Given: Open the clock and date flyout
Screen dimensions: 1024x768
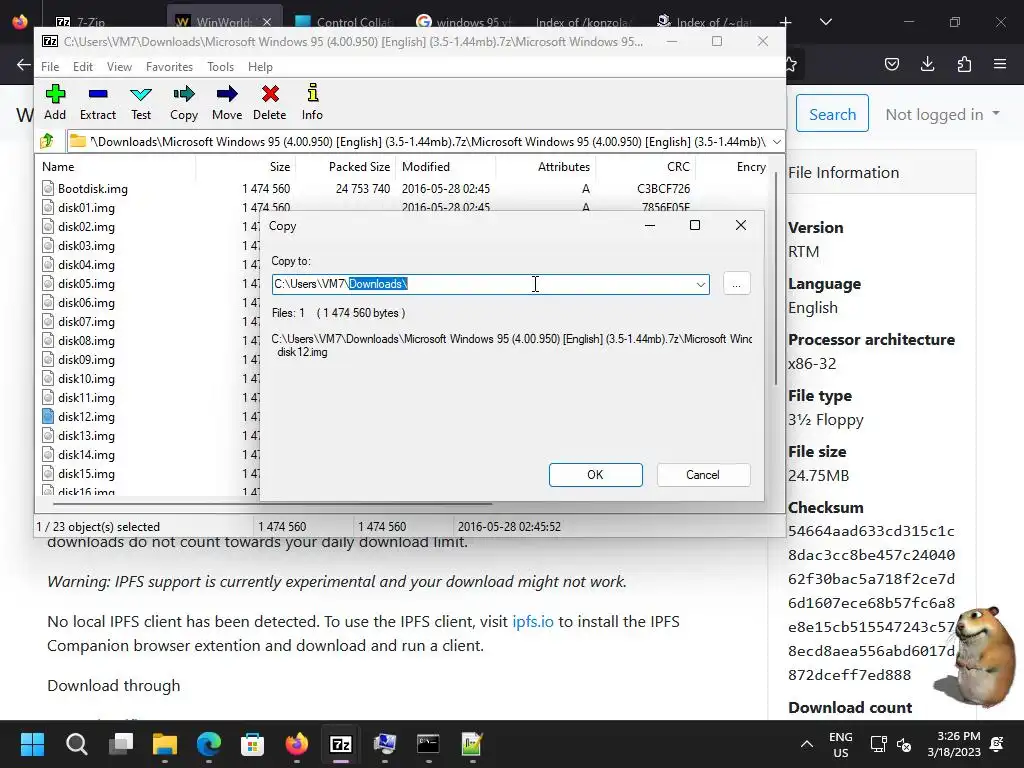Looking at the screenshot, I should point(953,744).
